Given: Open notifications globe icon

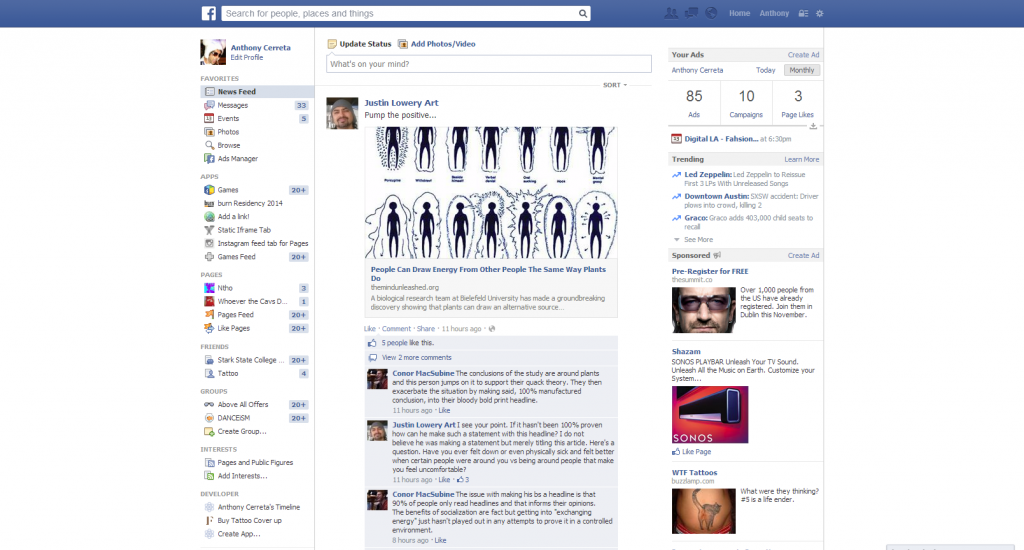Looking at the screenshot, I should point(711,13).
